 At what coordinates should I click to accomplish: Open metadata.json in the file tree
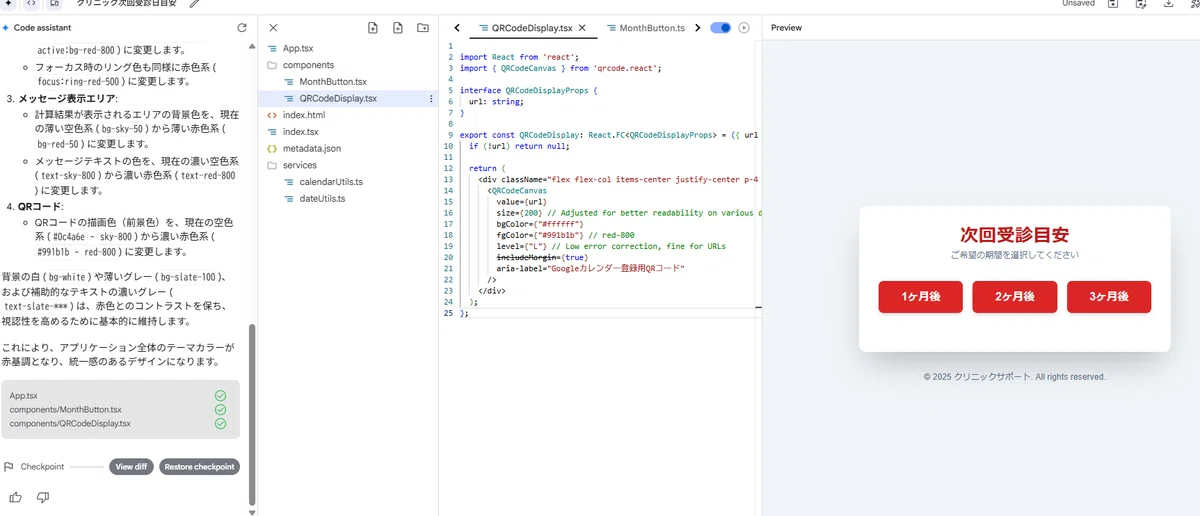coord(311,148)
